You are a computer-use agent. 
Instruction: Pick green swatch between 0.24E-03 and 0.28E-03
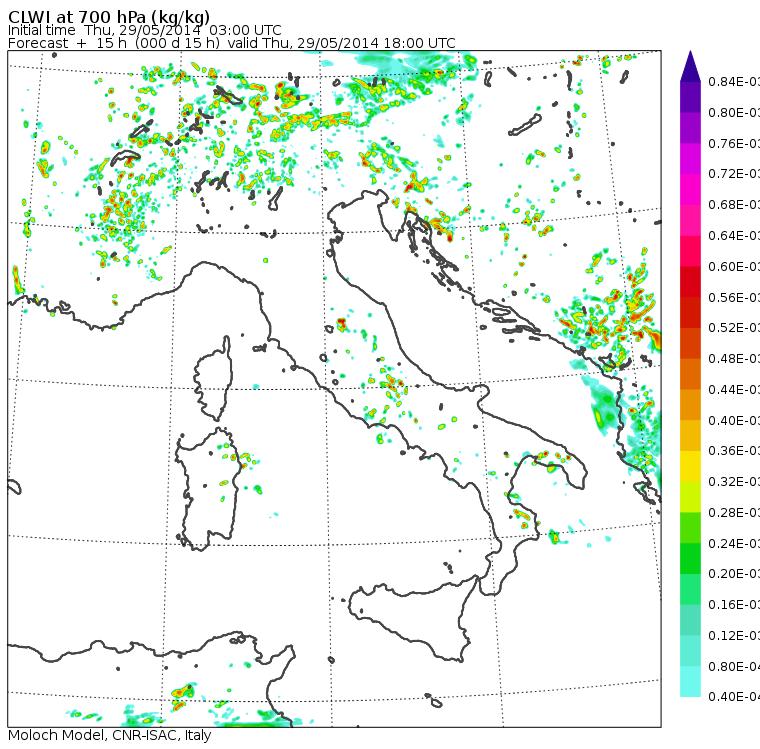pyautogui.click(x=690, y=528)
